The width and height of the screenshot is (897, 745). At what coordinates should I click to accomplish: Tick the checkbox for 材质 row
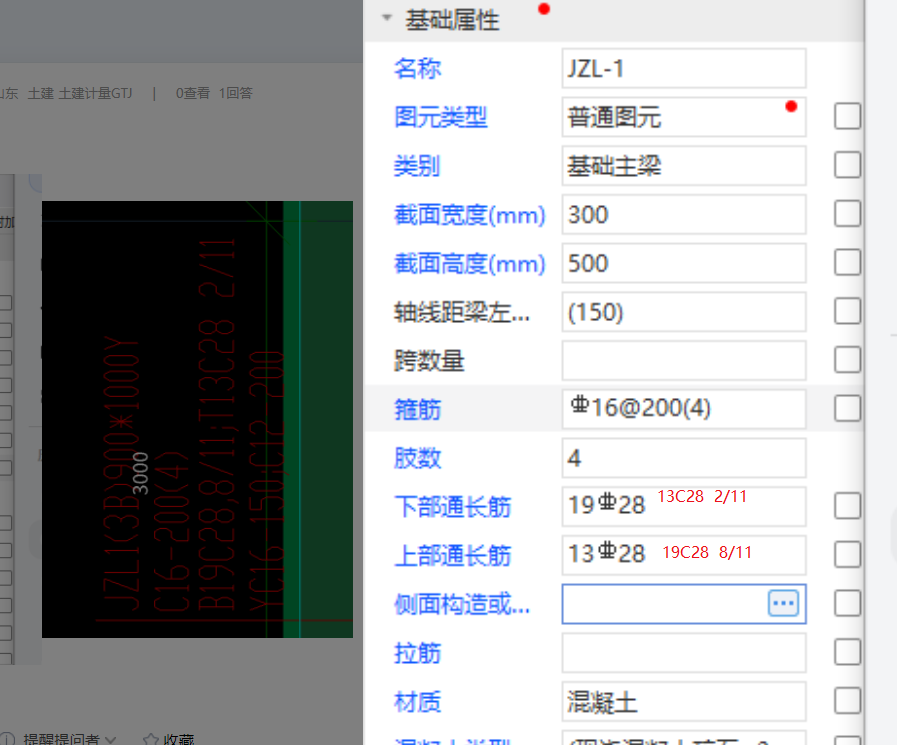[x=847, y=700]
